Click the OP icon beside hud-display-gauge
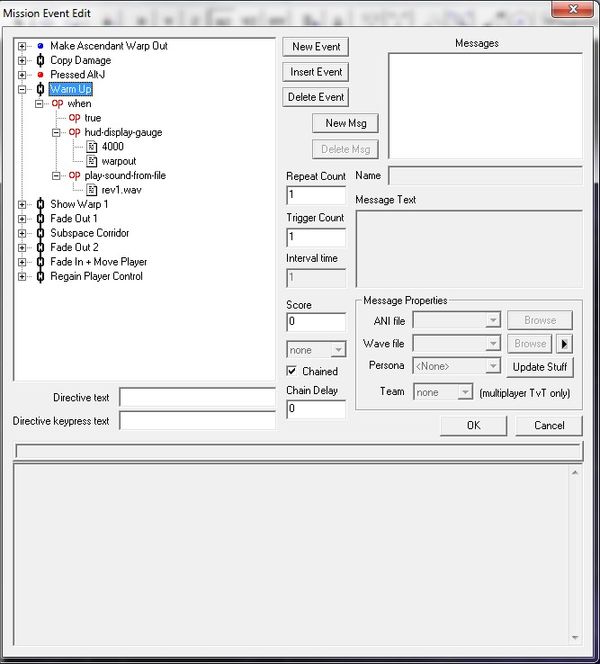600x664 pixels. click(x=75, y=132)
